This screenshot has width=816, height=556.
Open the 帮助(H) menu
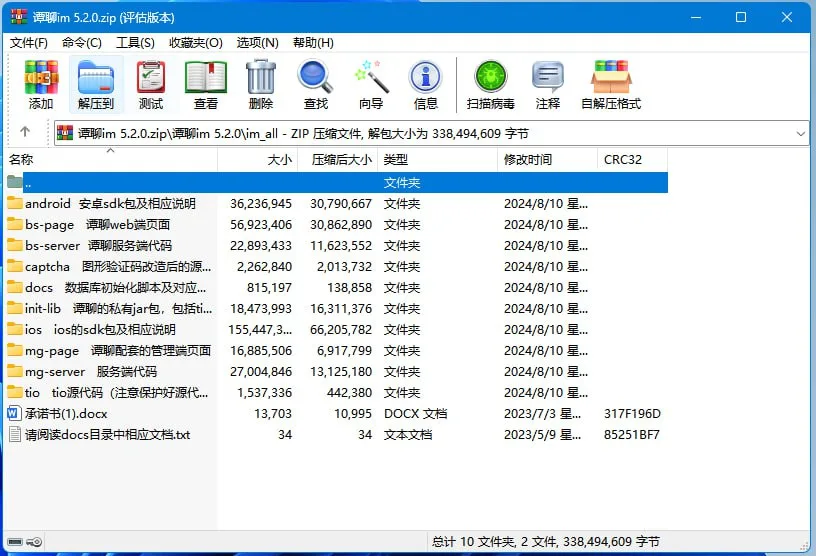tap(313, 43)
